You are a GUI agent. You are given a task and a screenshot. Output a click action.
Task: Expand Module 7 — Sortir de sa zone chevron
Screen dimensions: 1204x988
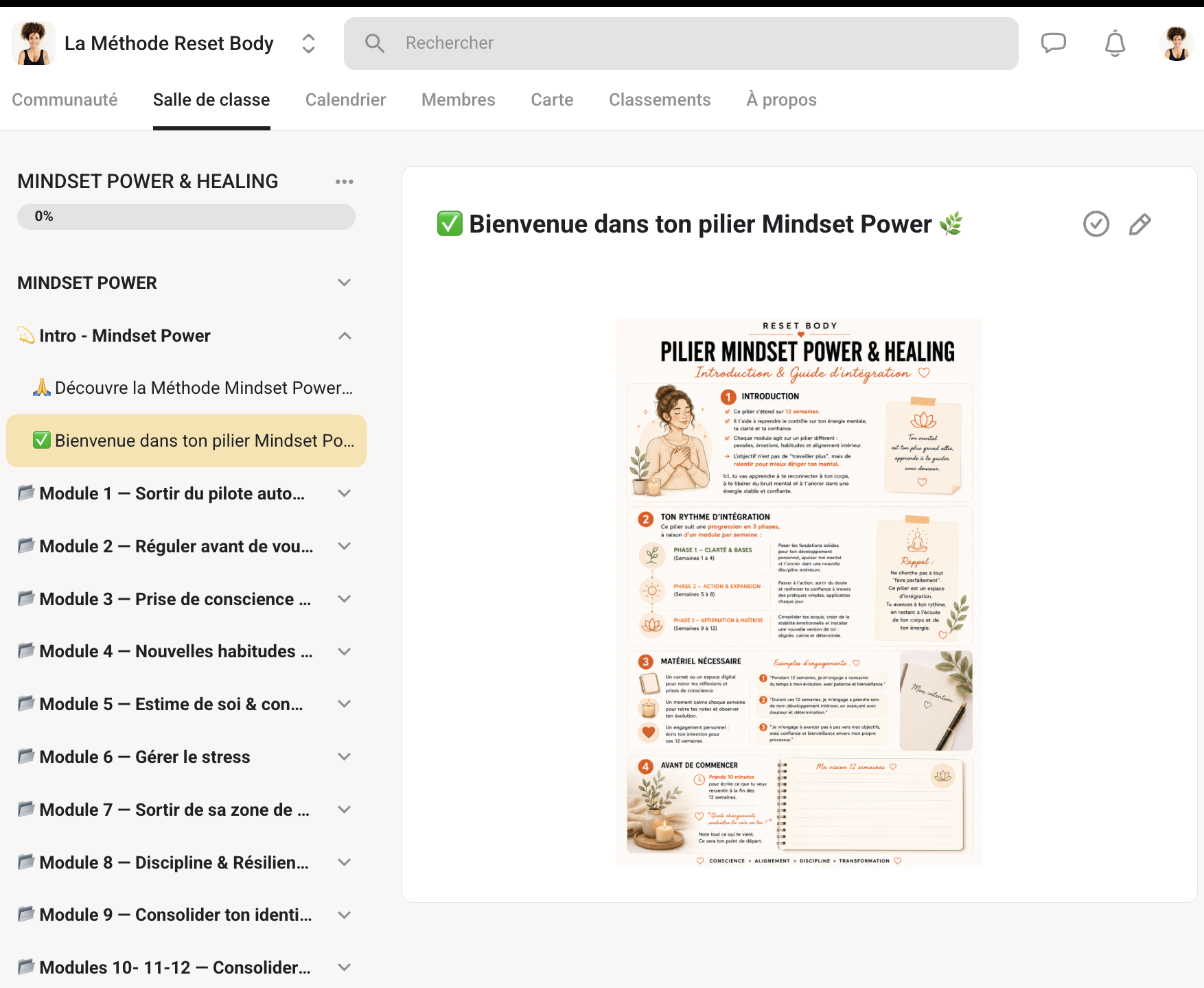[345, 810]
